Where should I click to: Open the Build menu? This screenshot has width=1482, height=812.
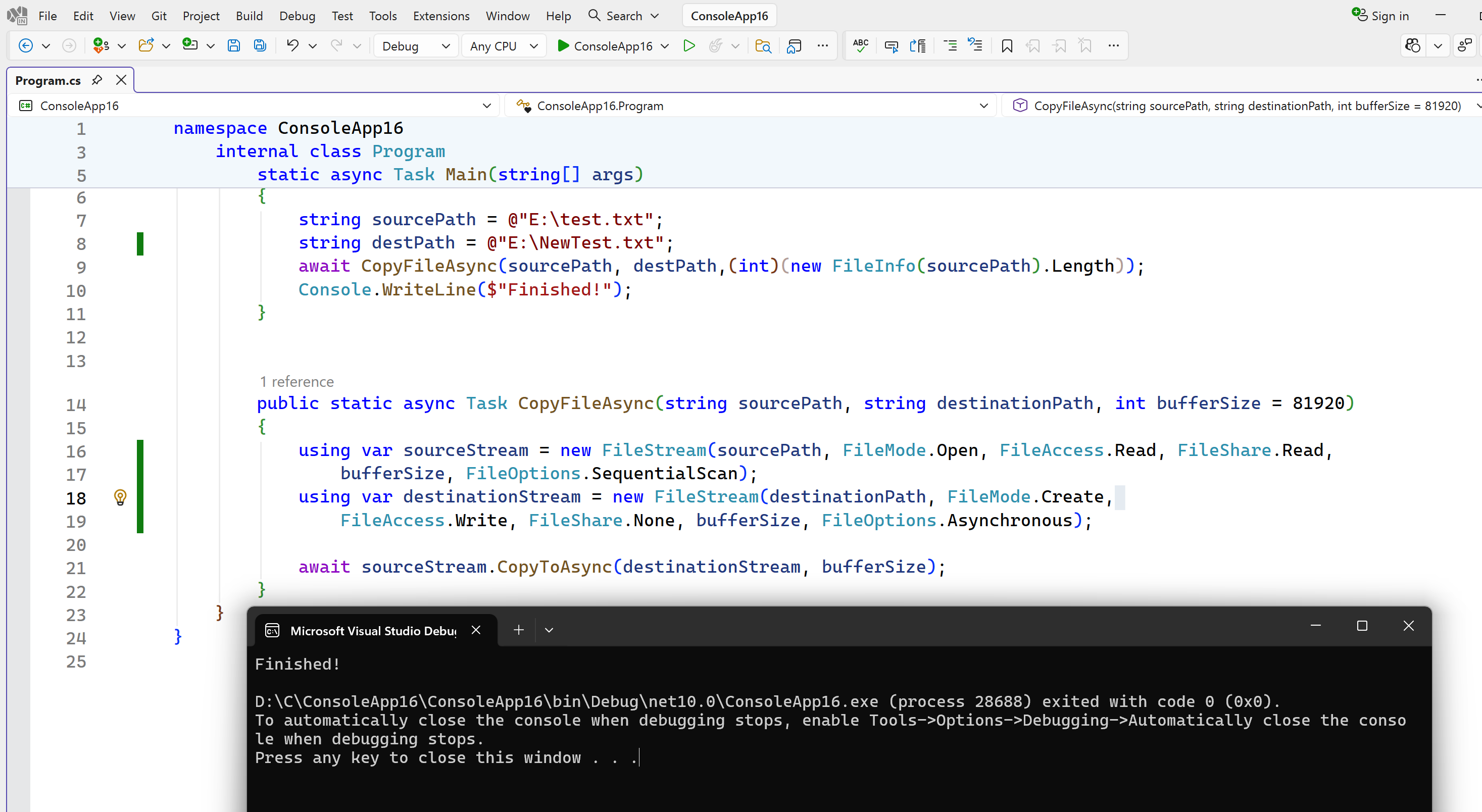coord(249,16)
